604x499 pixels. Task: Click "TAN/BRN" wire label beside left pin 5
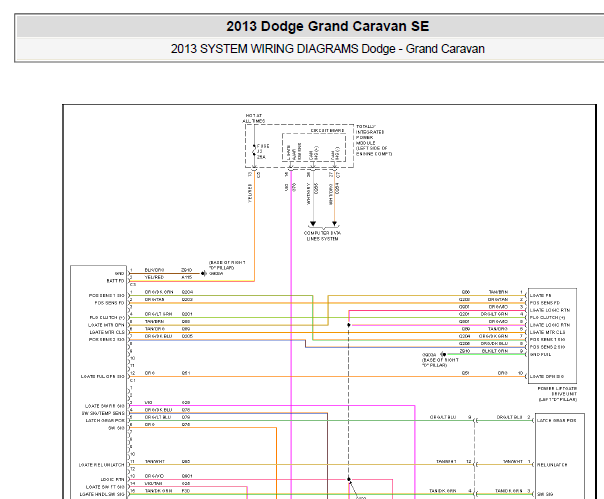pyautogui.click(x=154, y=321)
